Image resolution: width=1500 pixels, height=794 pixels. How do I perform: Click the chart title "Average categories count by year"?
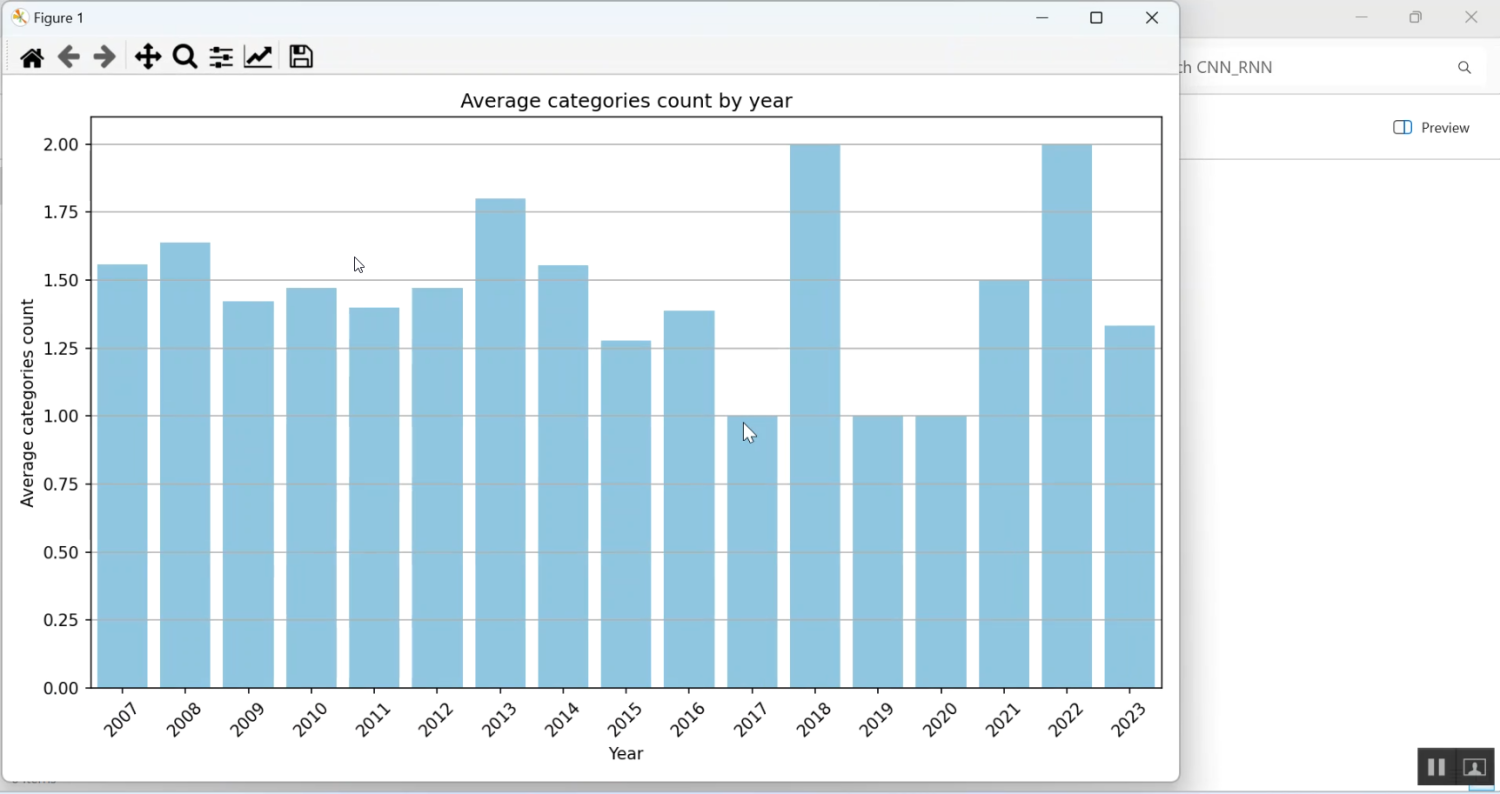pos(626,101)
